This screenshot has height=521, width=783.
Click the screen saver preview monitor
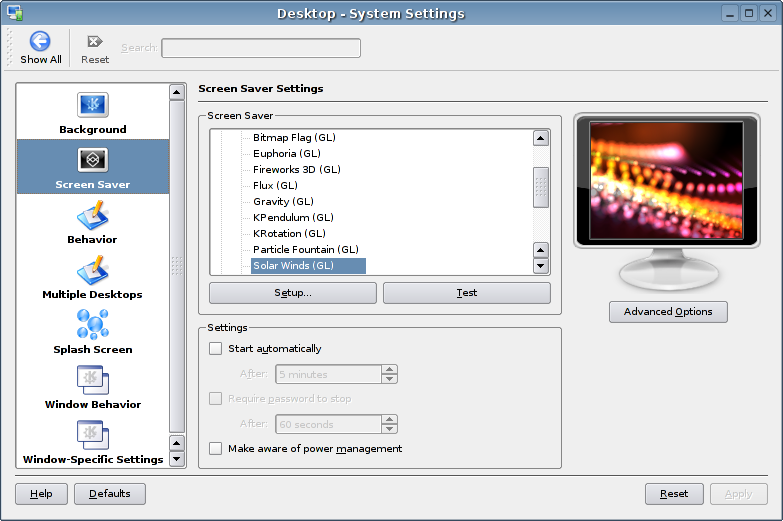(x=667, y=180)
